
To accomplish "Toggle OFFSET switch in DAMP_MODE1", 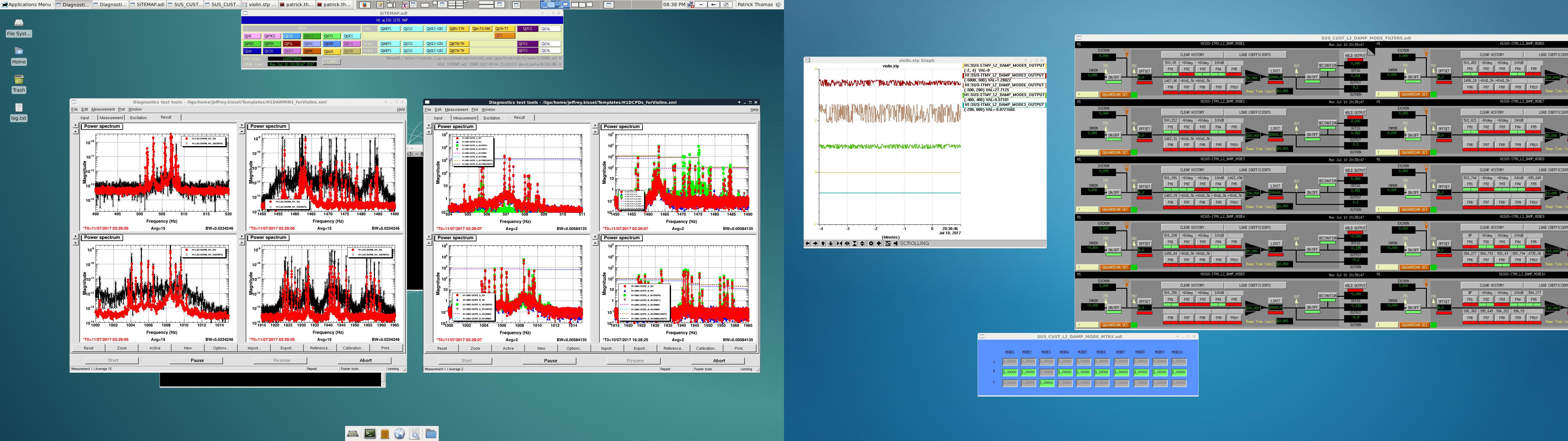I will (1144, 71).
